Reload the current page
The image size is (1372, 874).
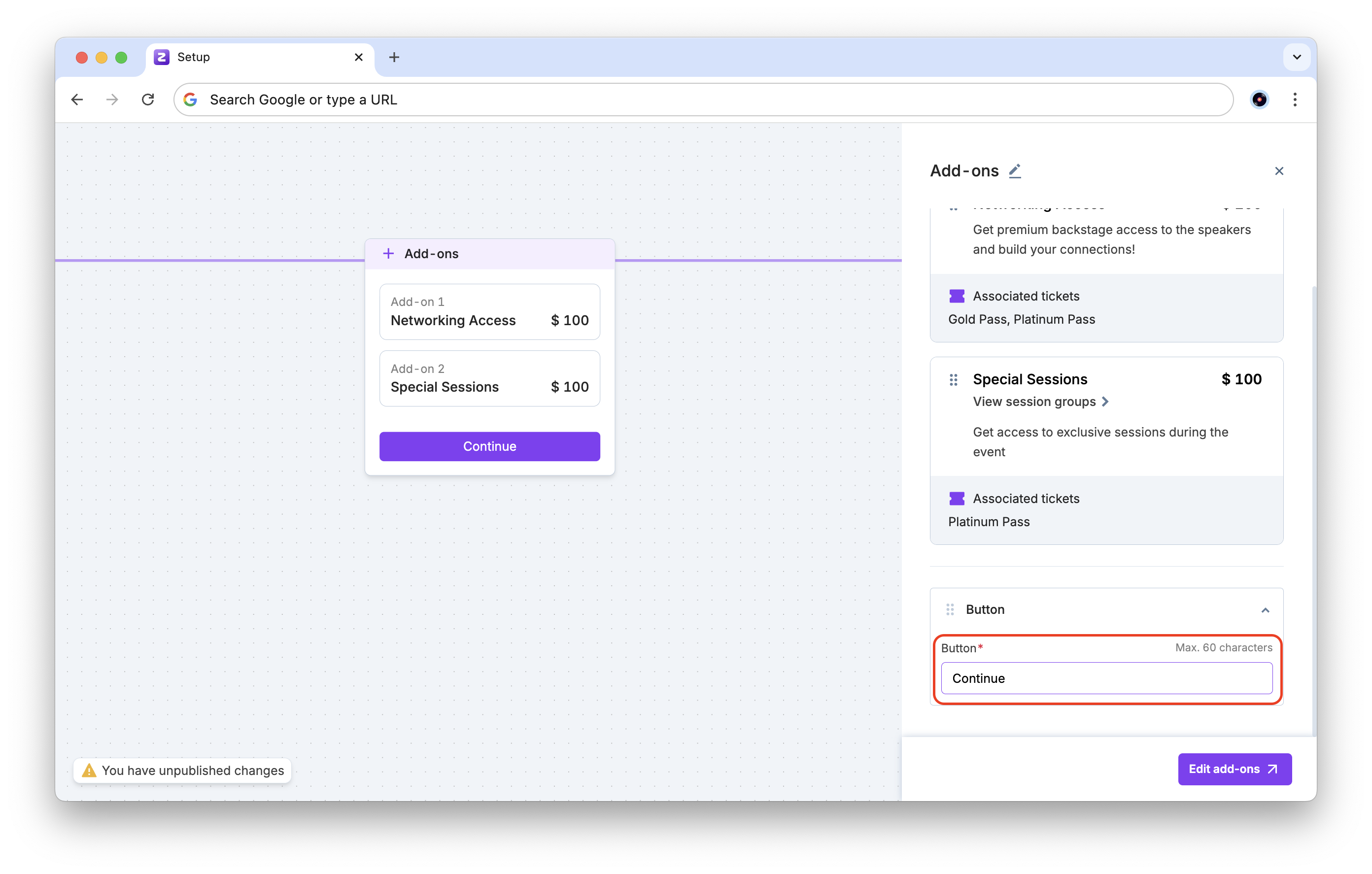148,100
